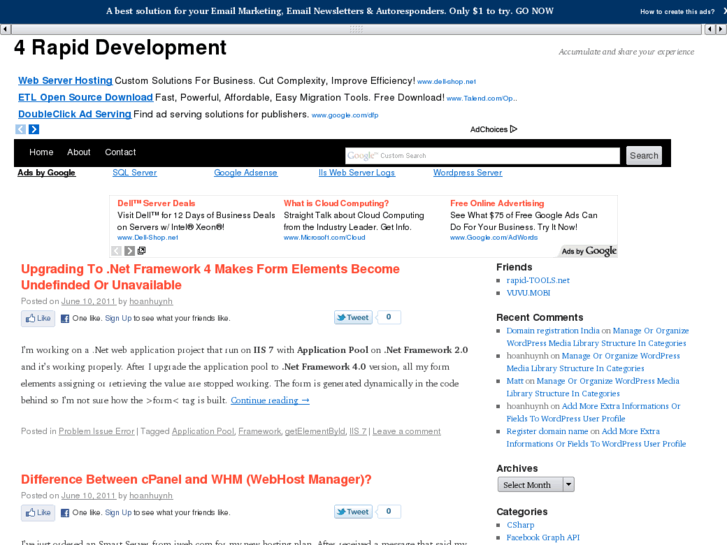This screenshot has width=727, height=545.
Task: Click Google Adsense ad link
Action: [245, 173]
